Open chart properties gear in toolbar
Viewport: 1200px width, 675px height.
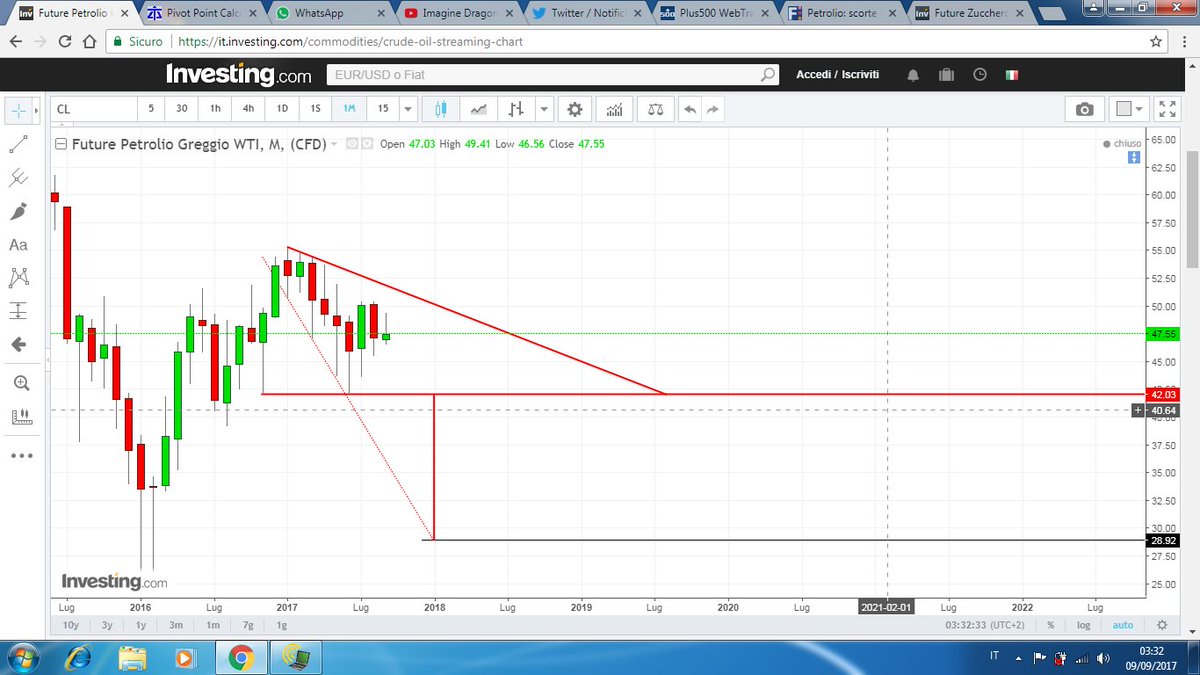point(575,109)
